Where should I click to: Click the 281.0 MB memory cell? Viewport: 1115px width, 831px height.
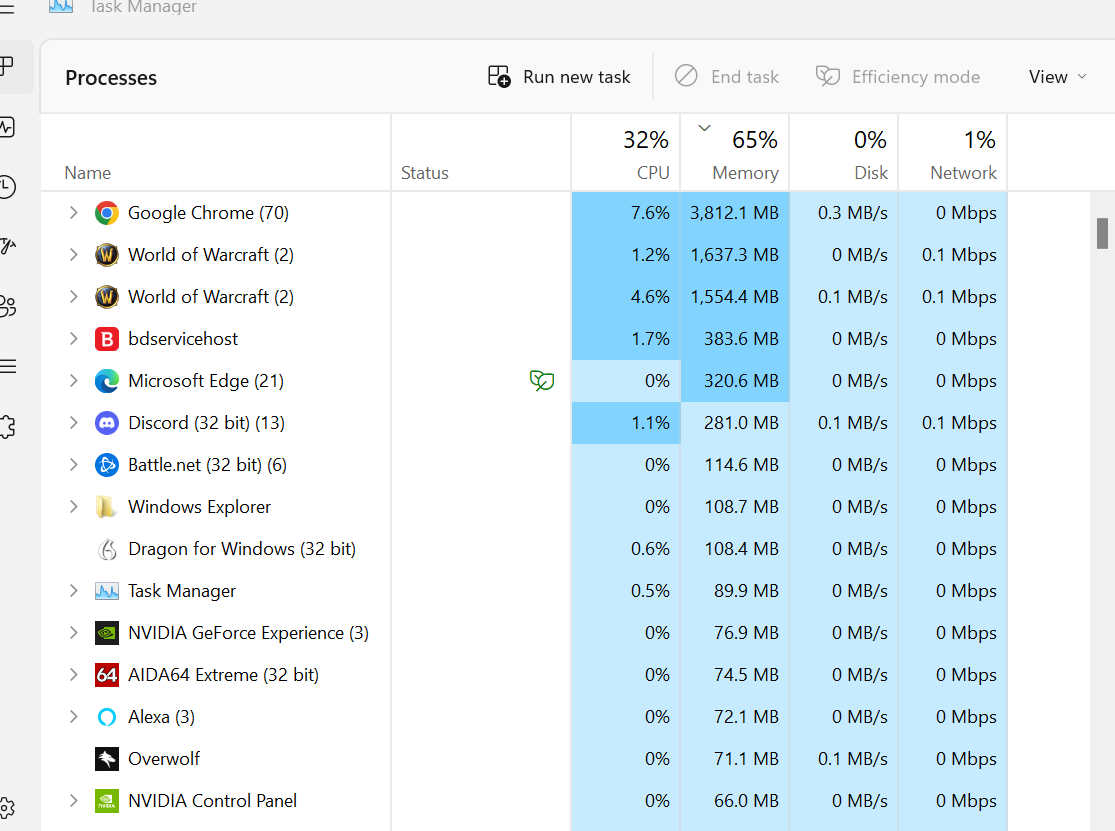pyautogui.click(x=735, y=422)
